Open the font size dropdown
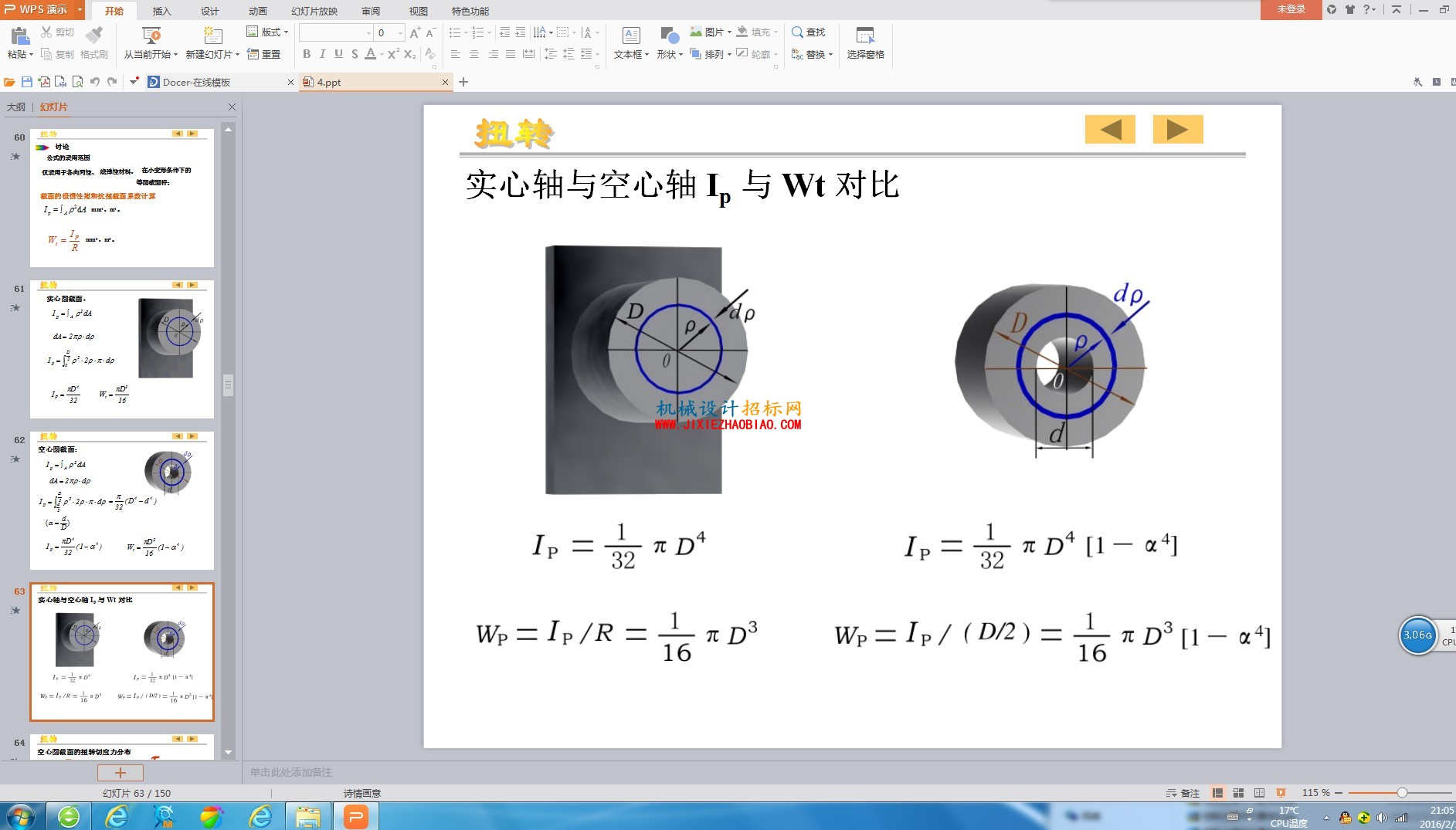Viewport: 1456px width, 830px height. point(400,32)
